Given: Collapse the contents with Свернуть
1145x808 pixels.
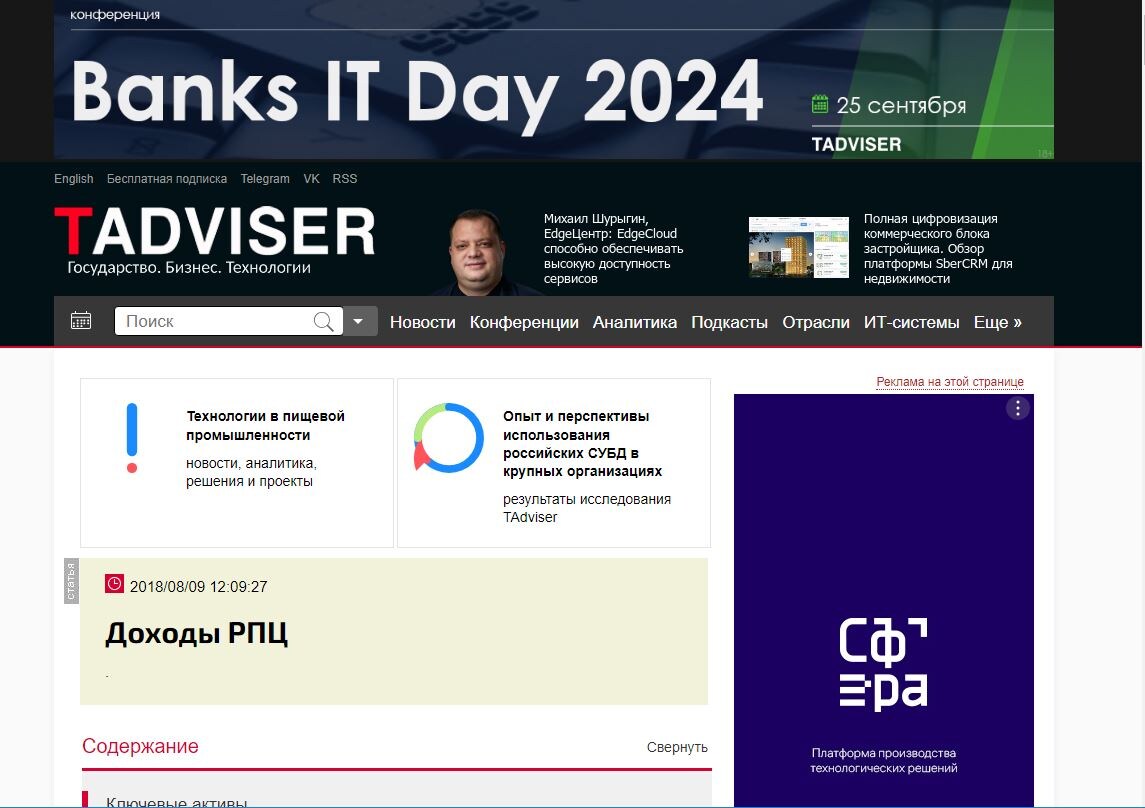Looking at the screenshot, I should tap(677, 747).
